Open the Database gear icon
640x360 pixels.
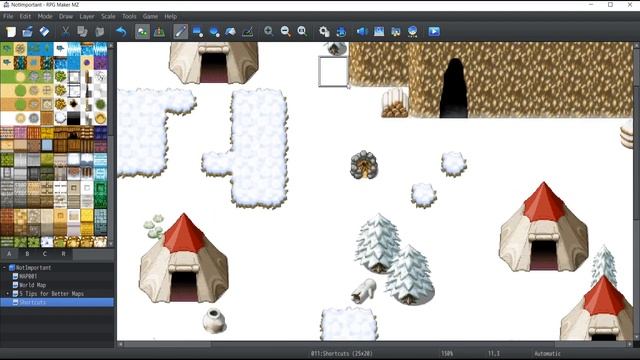[324, 31]
